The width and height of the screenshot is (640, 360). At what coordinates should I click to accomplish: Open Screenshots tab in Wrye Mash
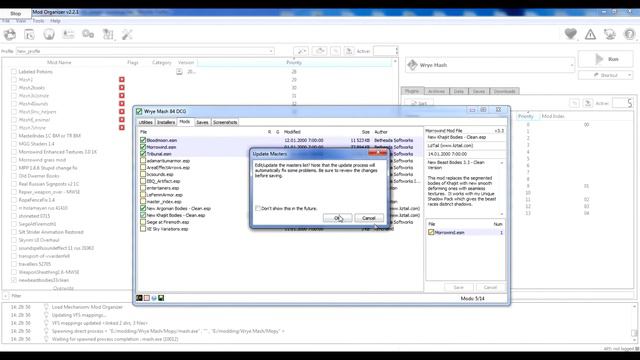point(225,122)
